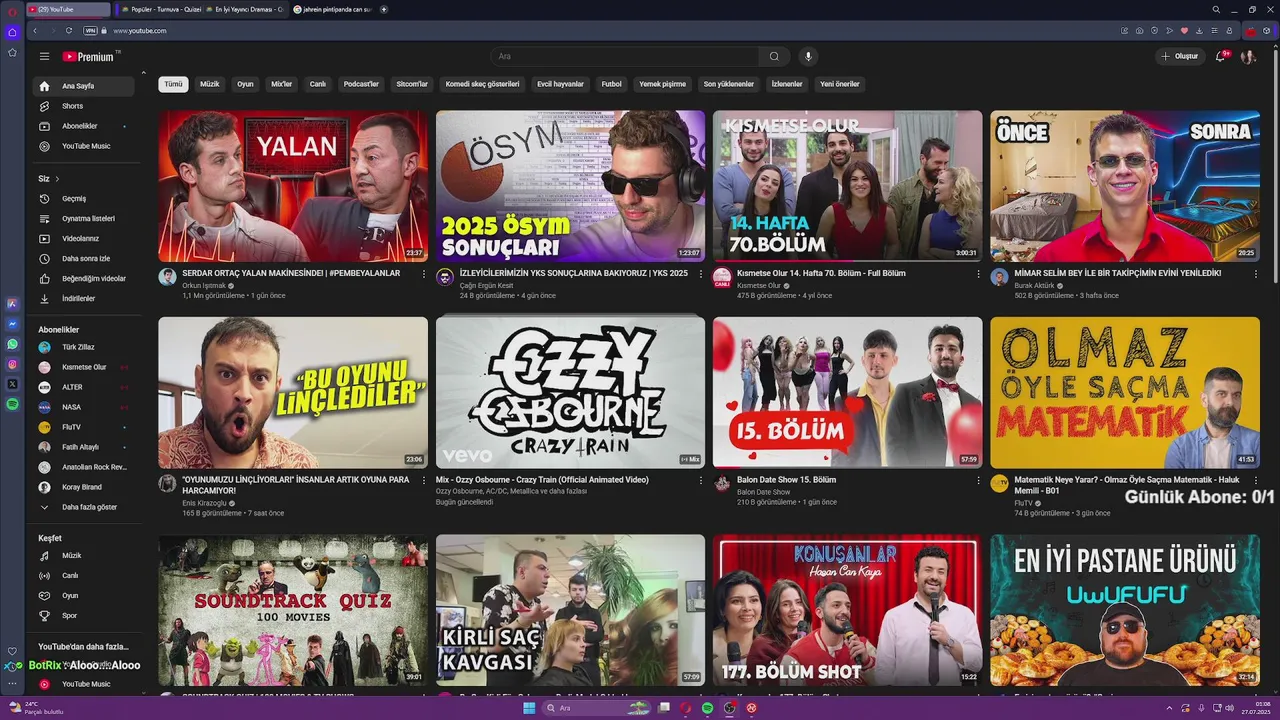Open Keşfet Müzik in sidebar
Viewport: 1280px width, 720px height.
(x=83, y=555)
